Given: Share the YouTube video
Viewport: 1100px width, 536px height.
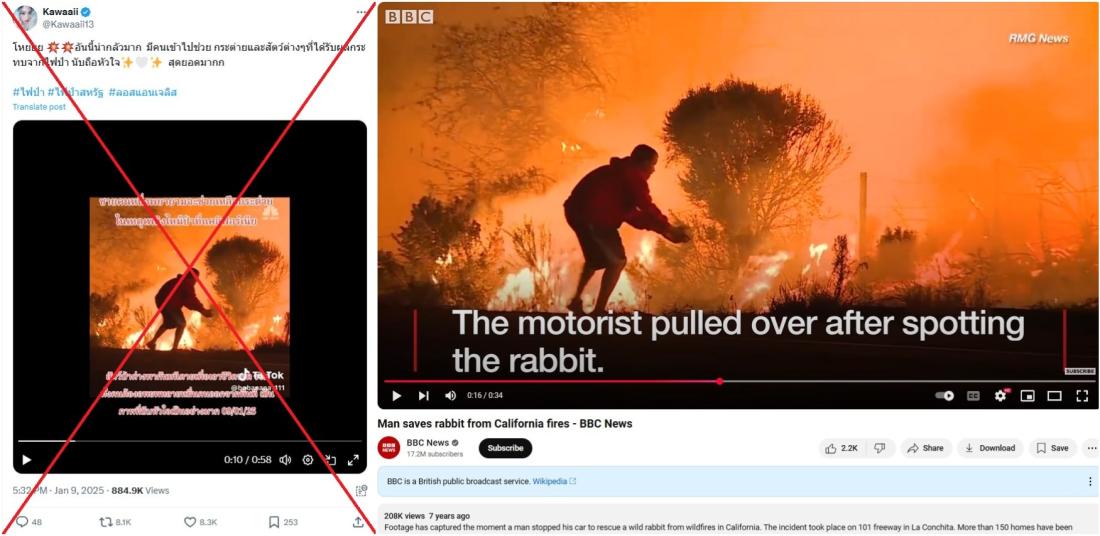Looking at the screenshot, I should [x=926, y=448].
